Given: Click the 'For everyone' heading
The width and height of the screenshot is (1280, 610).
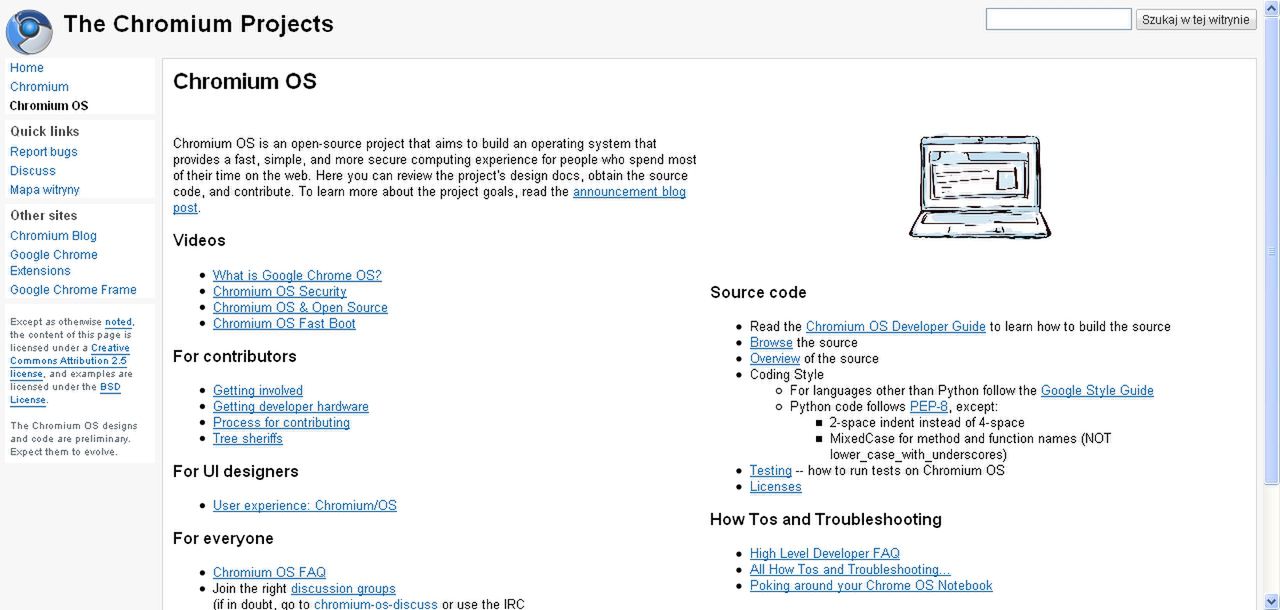Looking at the screenshot, I should coord(223,539).
